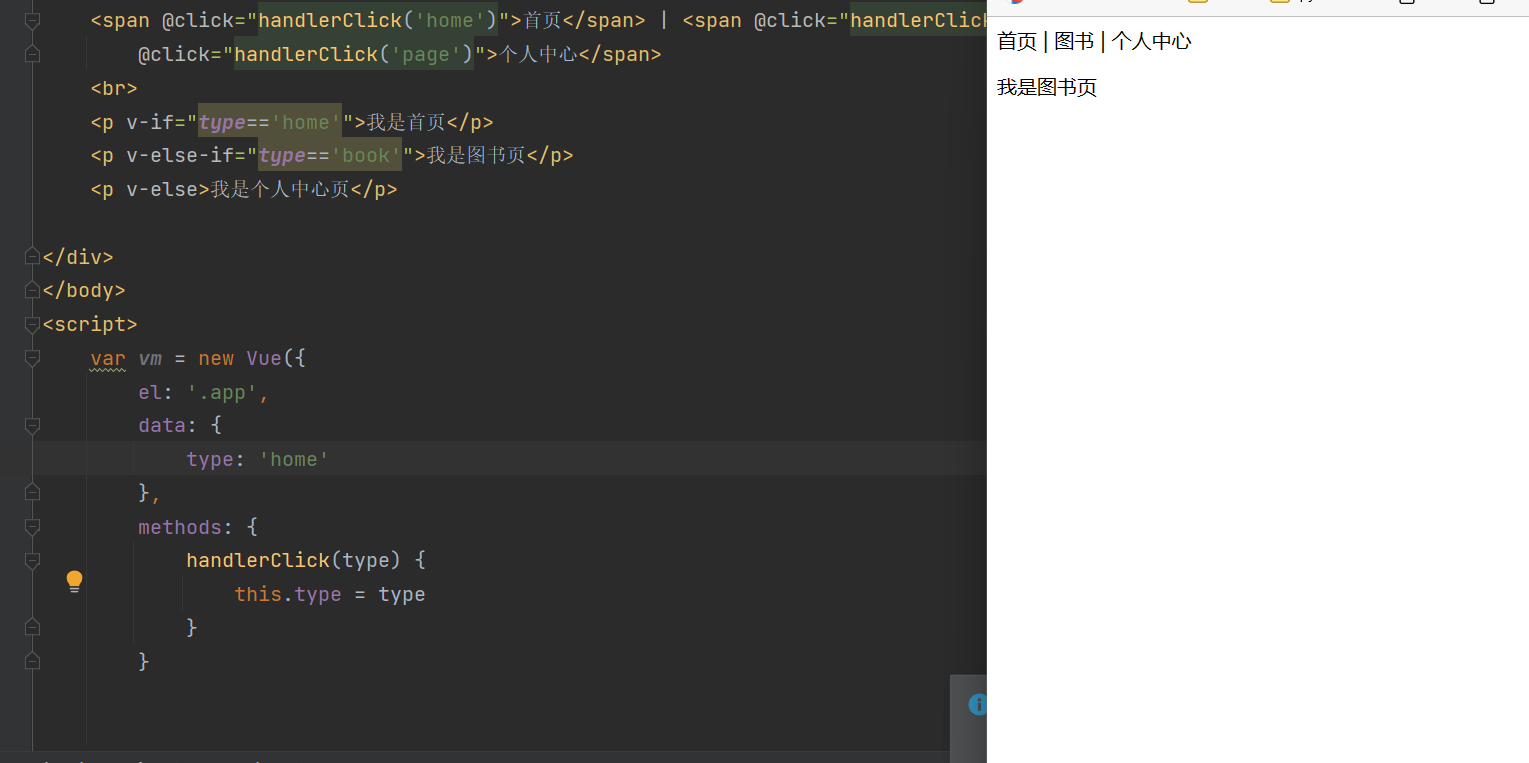Click the '</body>' closing tag
This screenshot has width=1529, height=763.
click(x=84, y=291)
